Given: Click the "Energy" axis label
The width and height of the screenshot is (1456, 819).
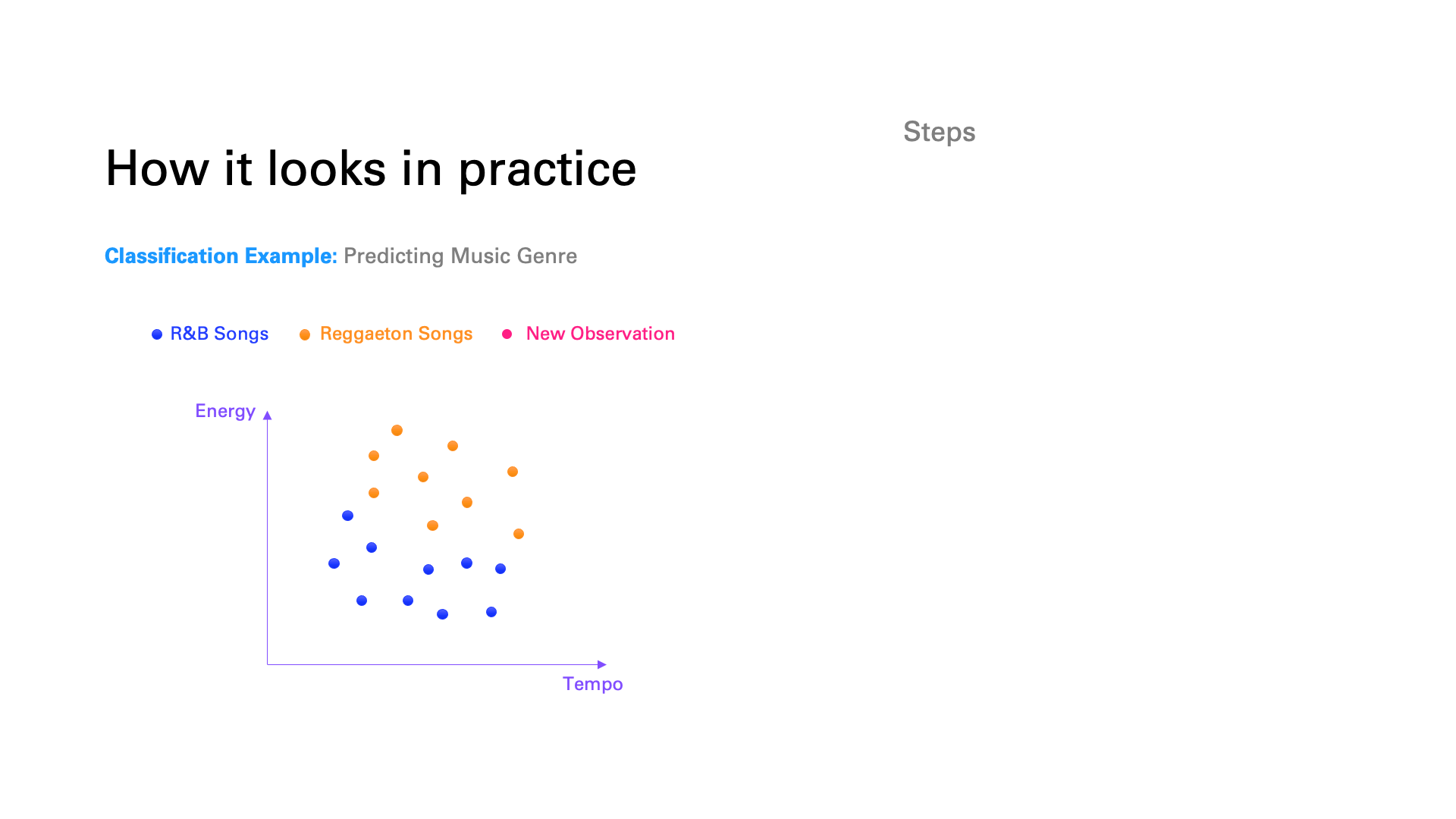Looking at the screenshot, I should click(225, 411).
